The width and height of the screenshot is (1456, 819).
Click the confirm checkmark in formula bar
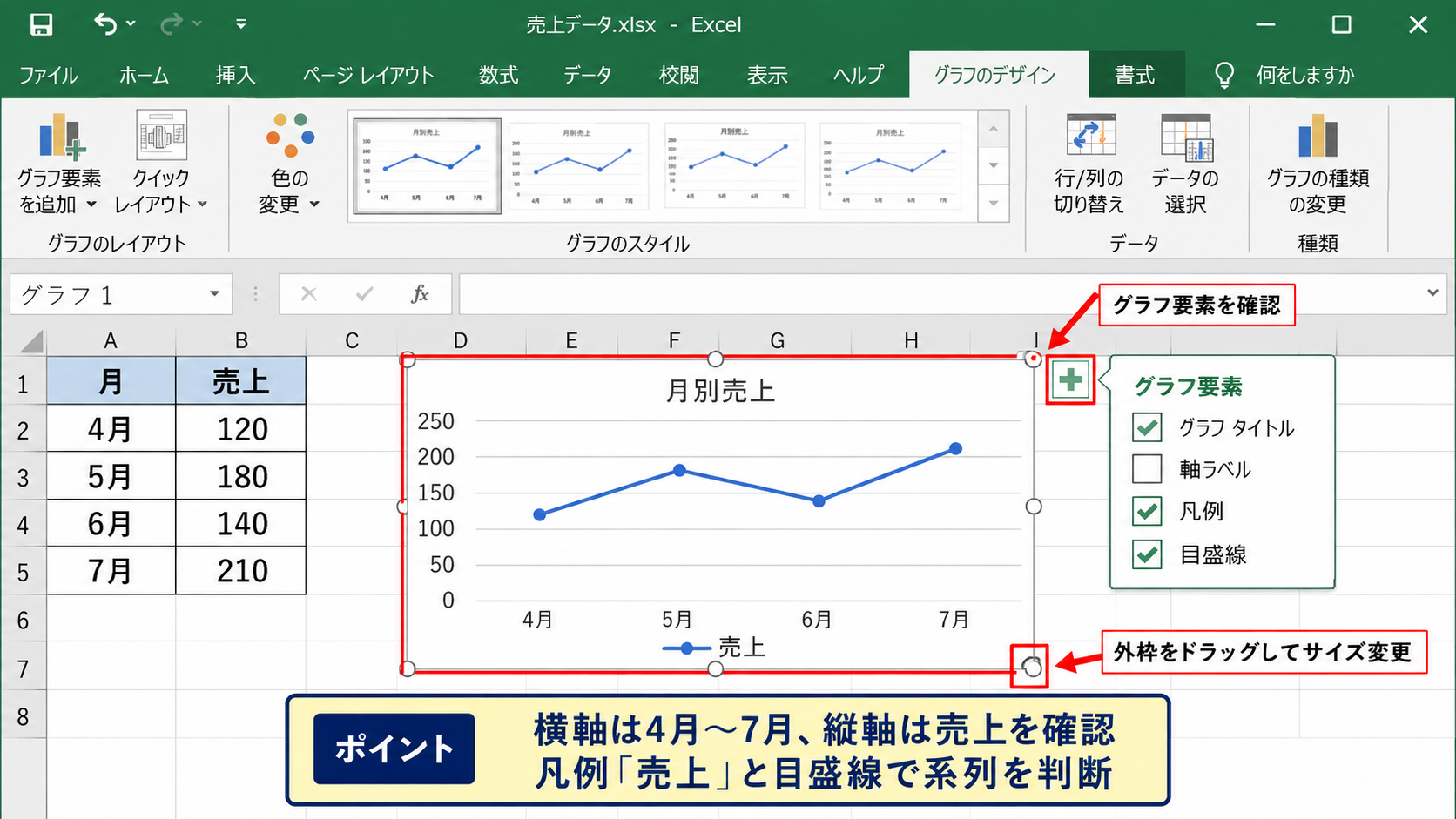(x=364, y=294)
